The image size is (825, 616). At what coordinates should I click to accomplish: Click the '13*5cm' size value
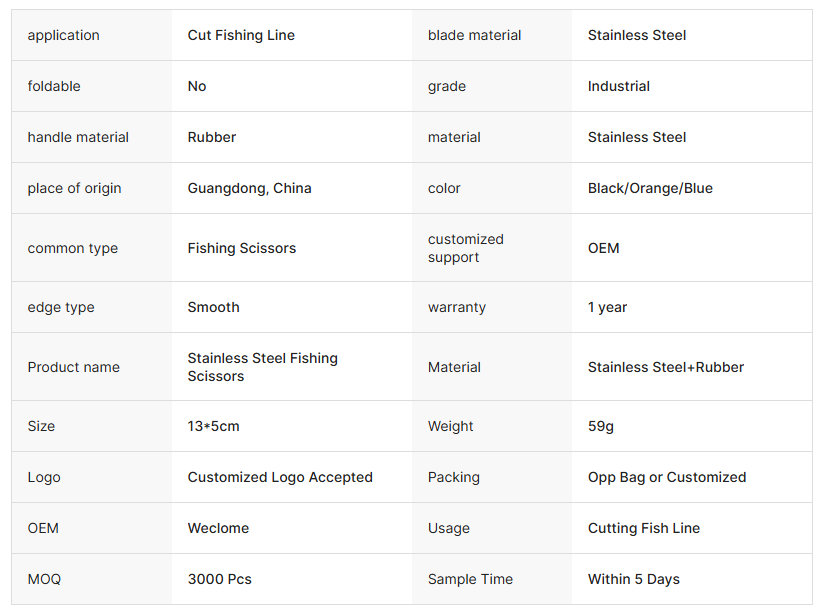click(x=213, y=426)
